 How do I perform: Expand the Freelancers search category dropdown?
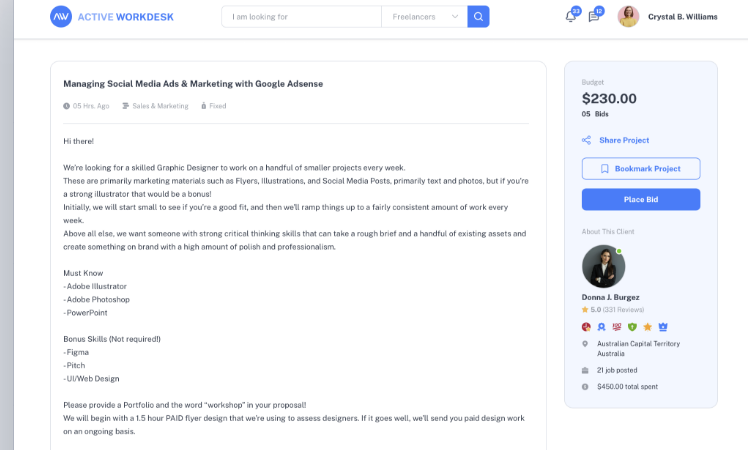[425, 17]
